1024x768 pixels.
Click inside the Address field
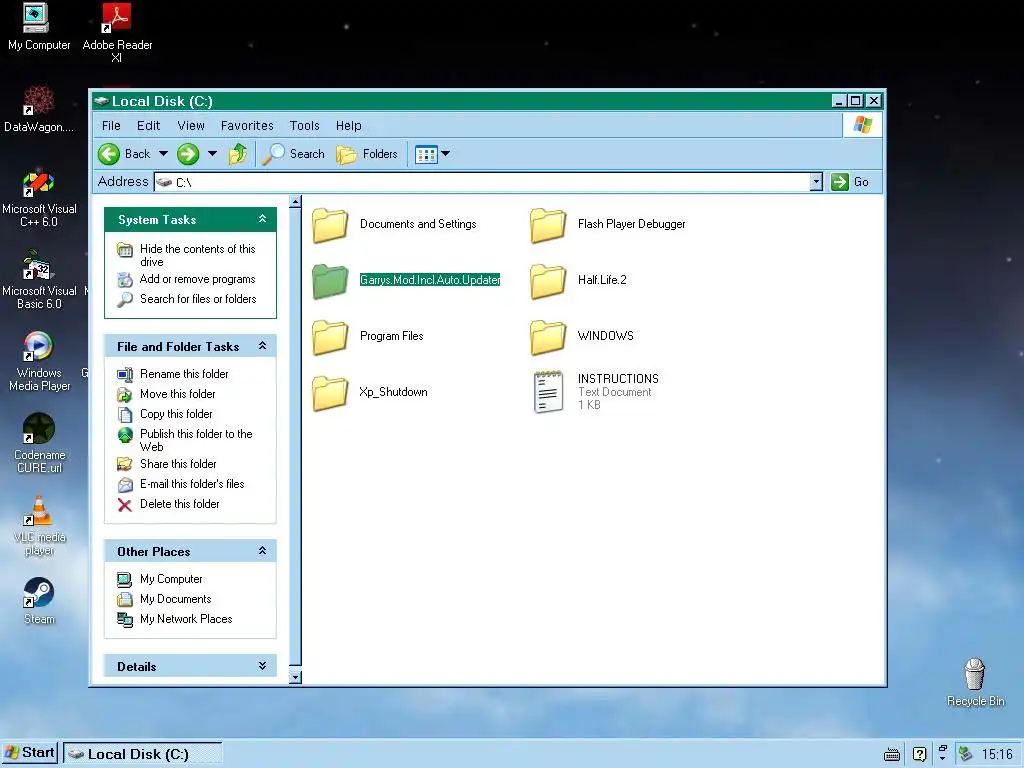tap(482, 182)
